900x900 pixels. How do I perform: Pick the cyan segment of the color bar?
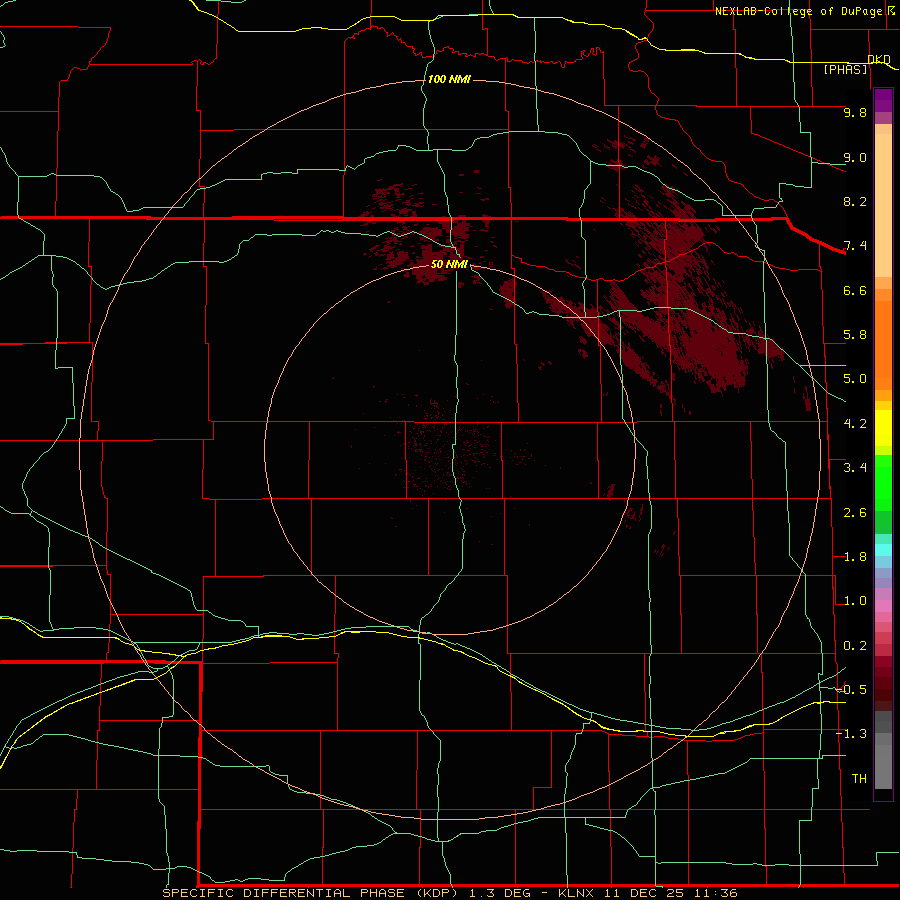tap(883, 550)
